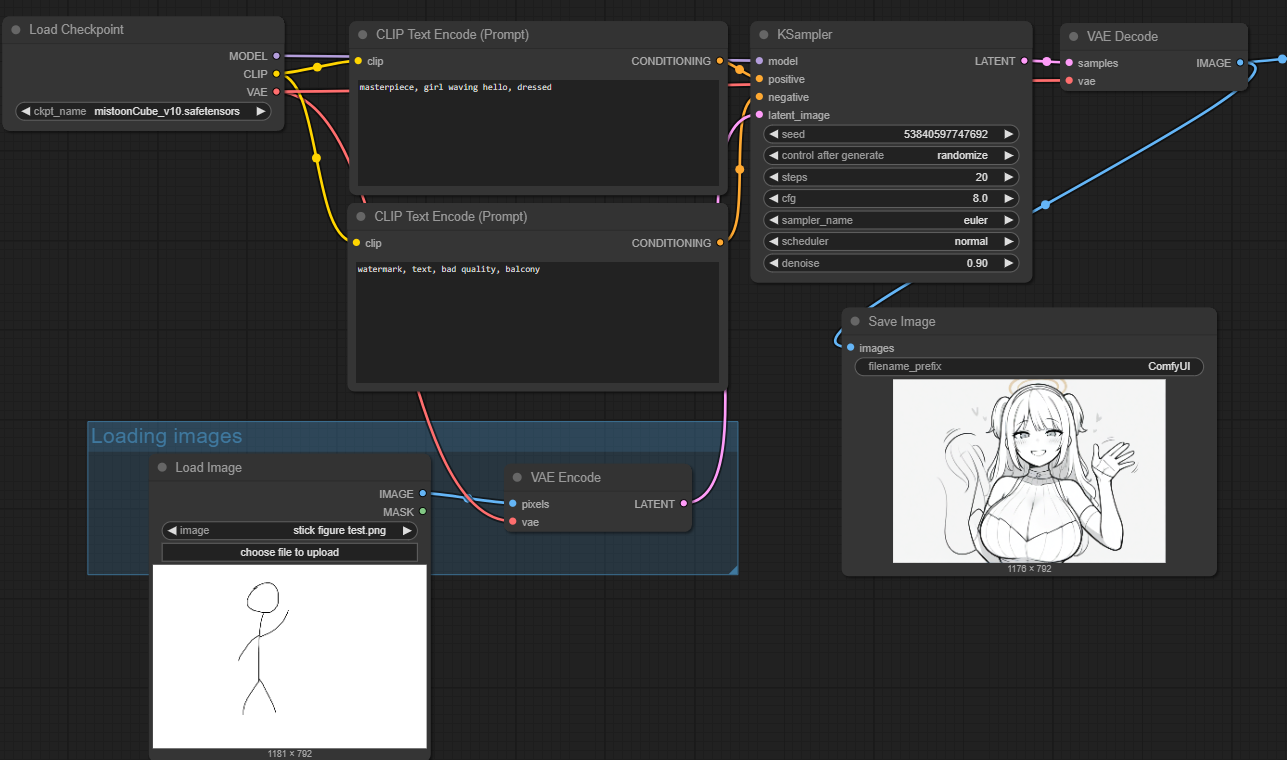This screenshot has width=1287, height=760.
Task: Open the scheduler normal dropdown
Action: [x=892, y=242]
